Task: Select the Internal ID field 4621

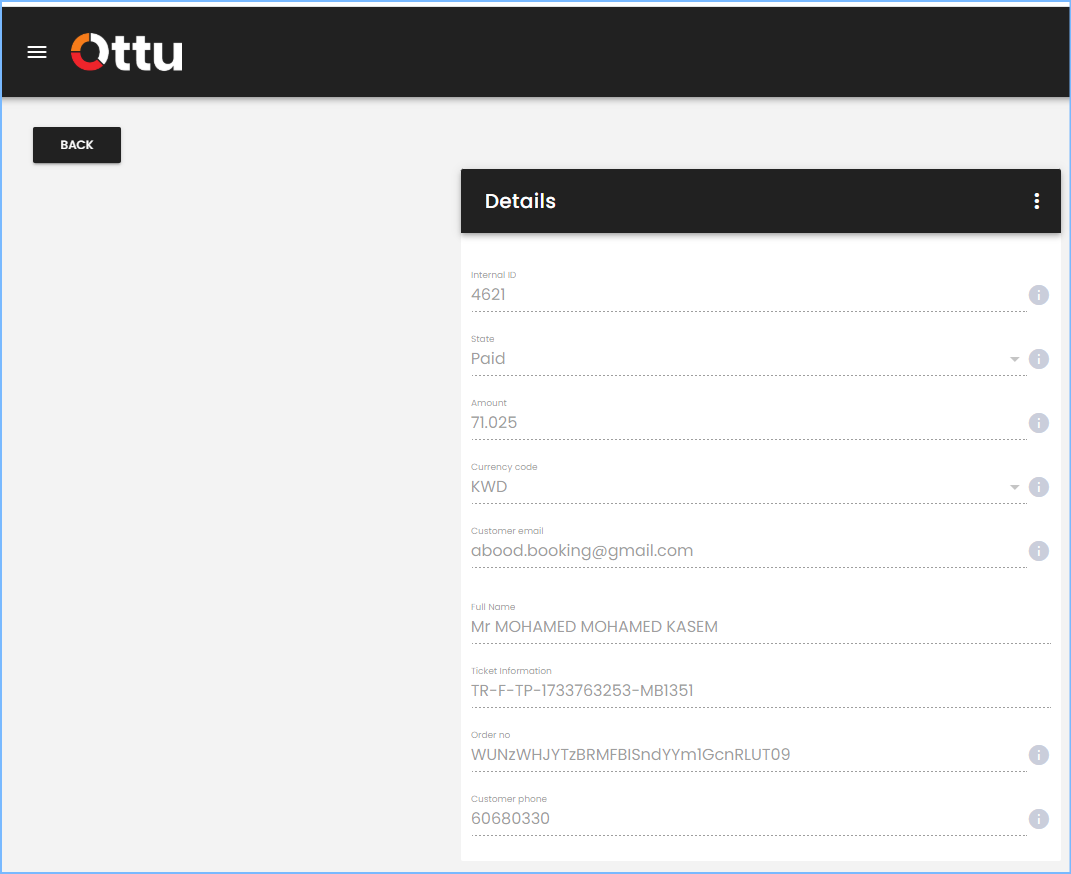Action: (749, 295)
